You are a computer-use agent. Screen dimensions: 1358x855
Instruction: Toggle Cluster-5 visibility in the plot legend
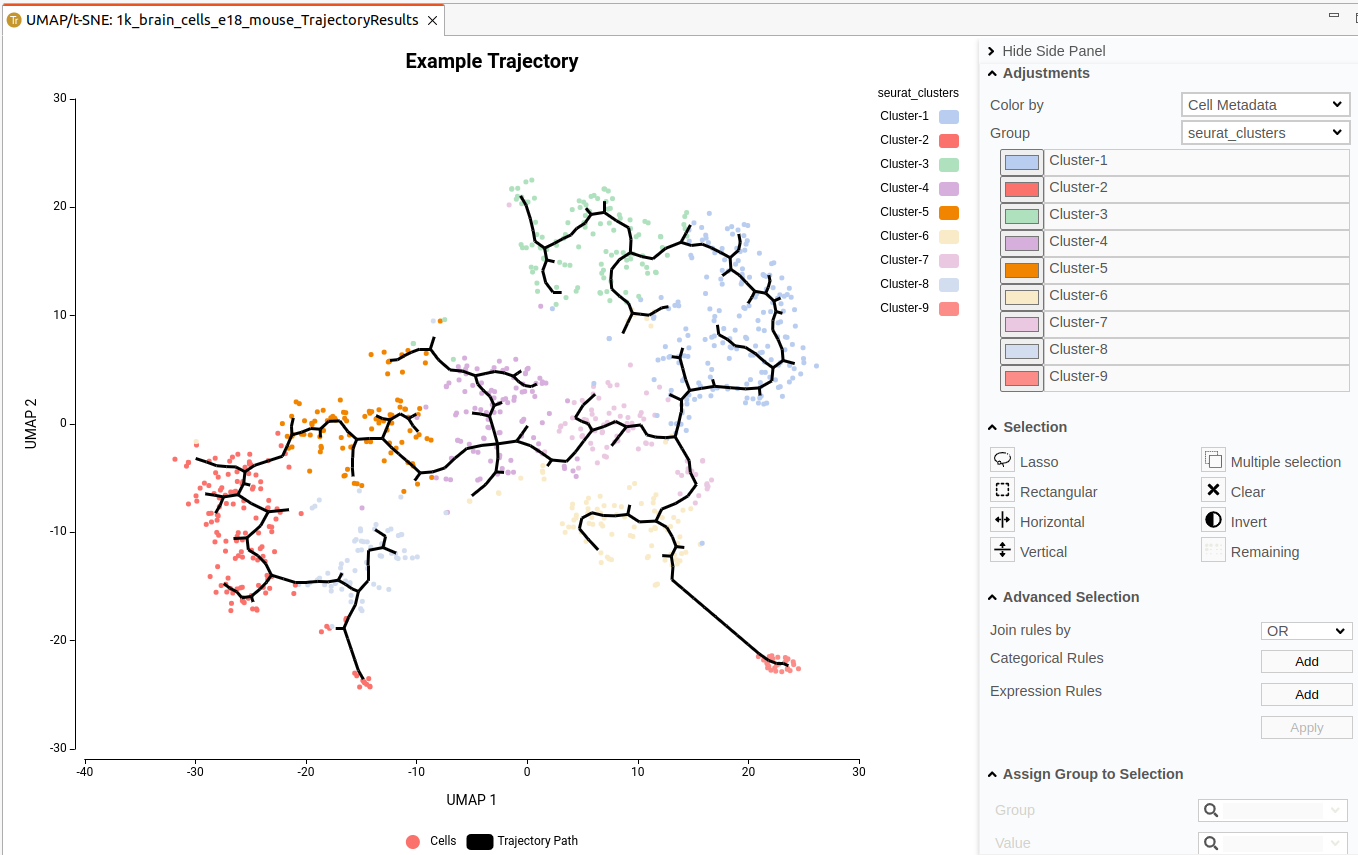pyautogui.click(x=918, y=212)
